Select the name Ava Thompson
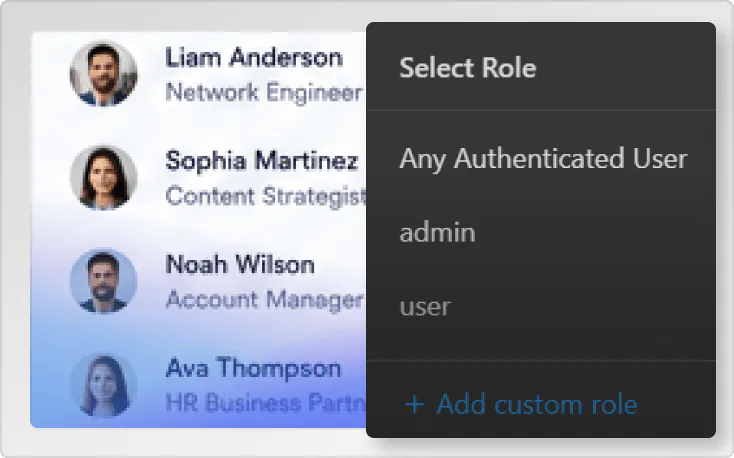This screenshot has width=734, height=458. click(x=253, y=368)
